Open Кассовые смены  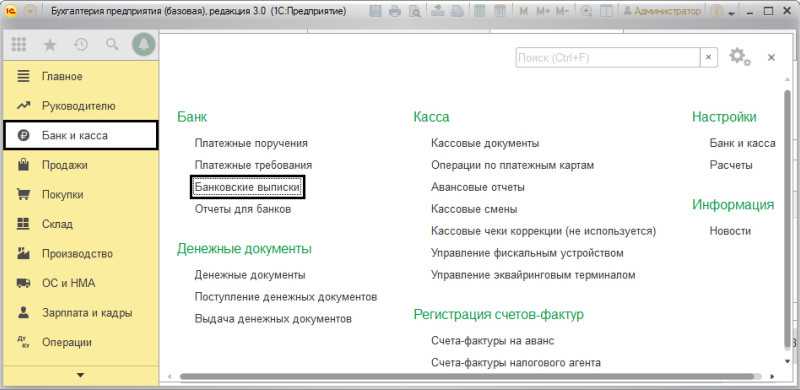click(474, 209)
